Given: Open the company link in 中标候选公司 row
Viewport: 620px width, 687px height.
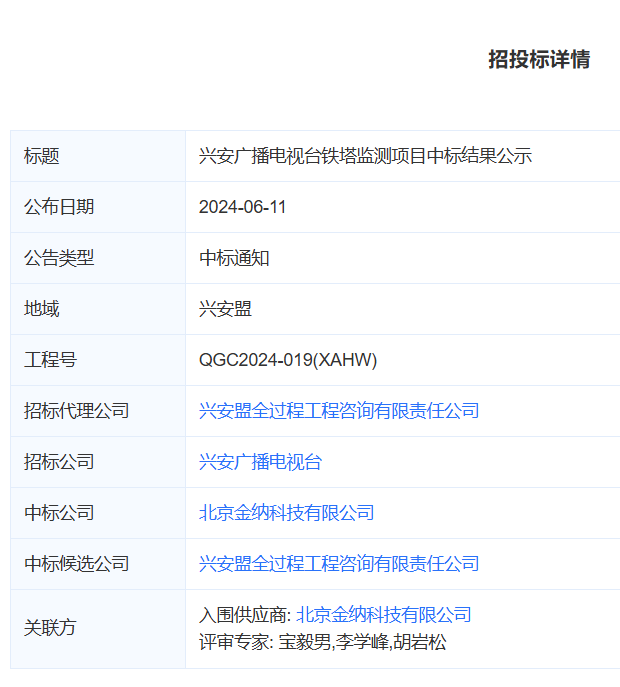Looking at the screenshot, I should pyautogui.click(x=339, y=564).
